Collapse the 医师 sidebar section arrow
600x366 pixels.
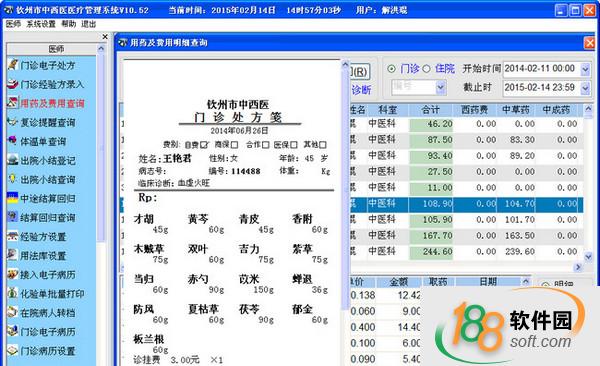(x=101, y=49)
